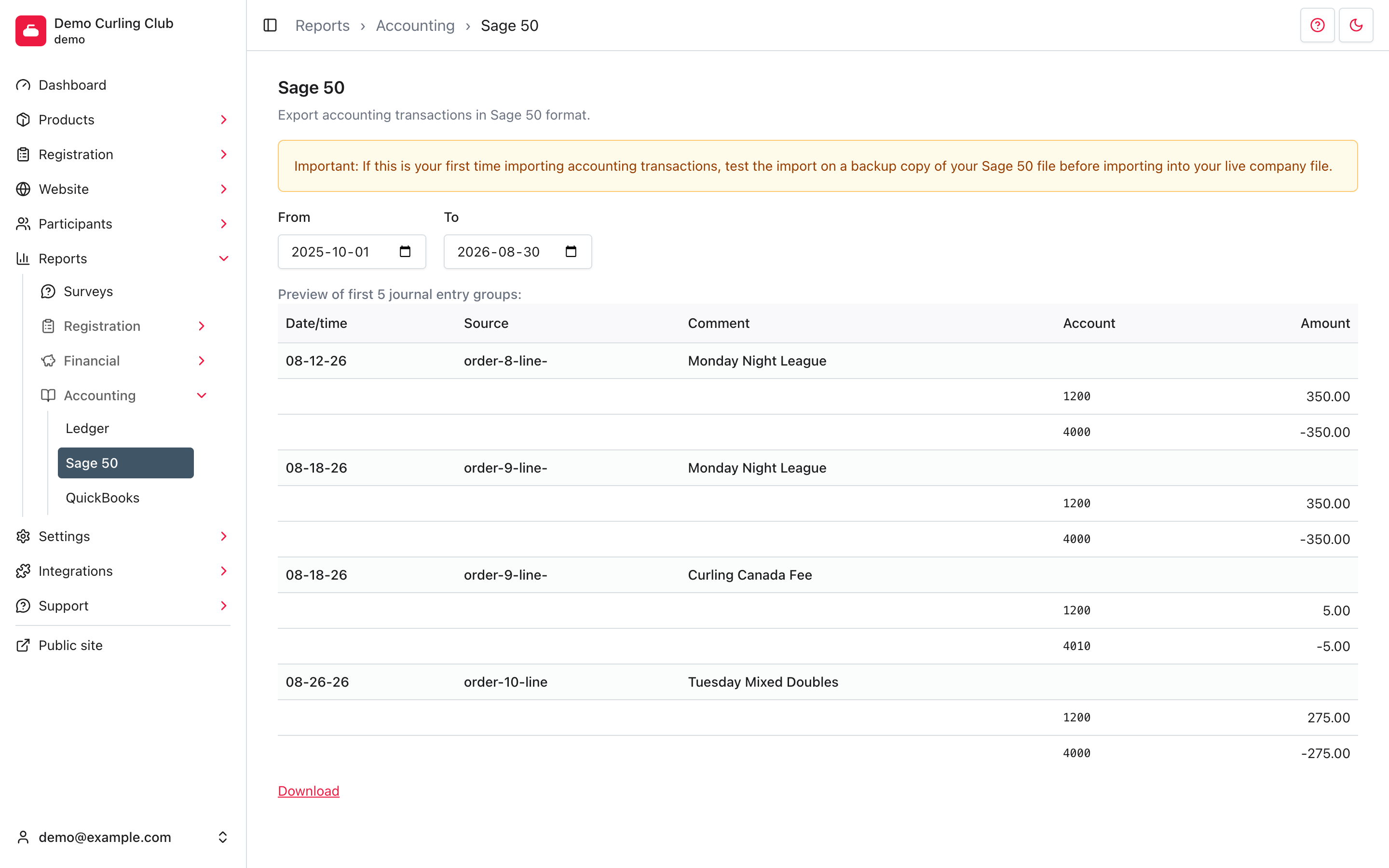
Task: Select the Curling Canada Fee comment
Action: click(x=749, y=575)
